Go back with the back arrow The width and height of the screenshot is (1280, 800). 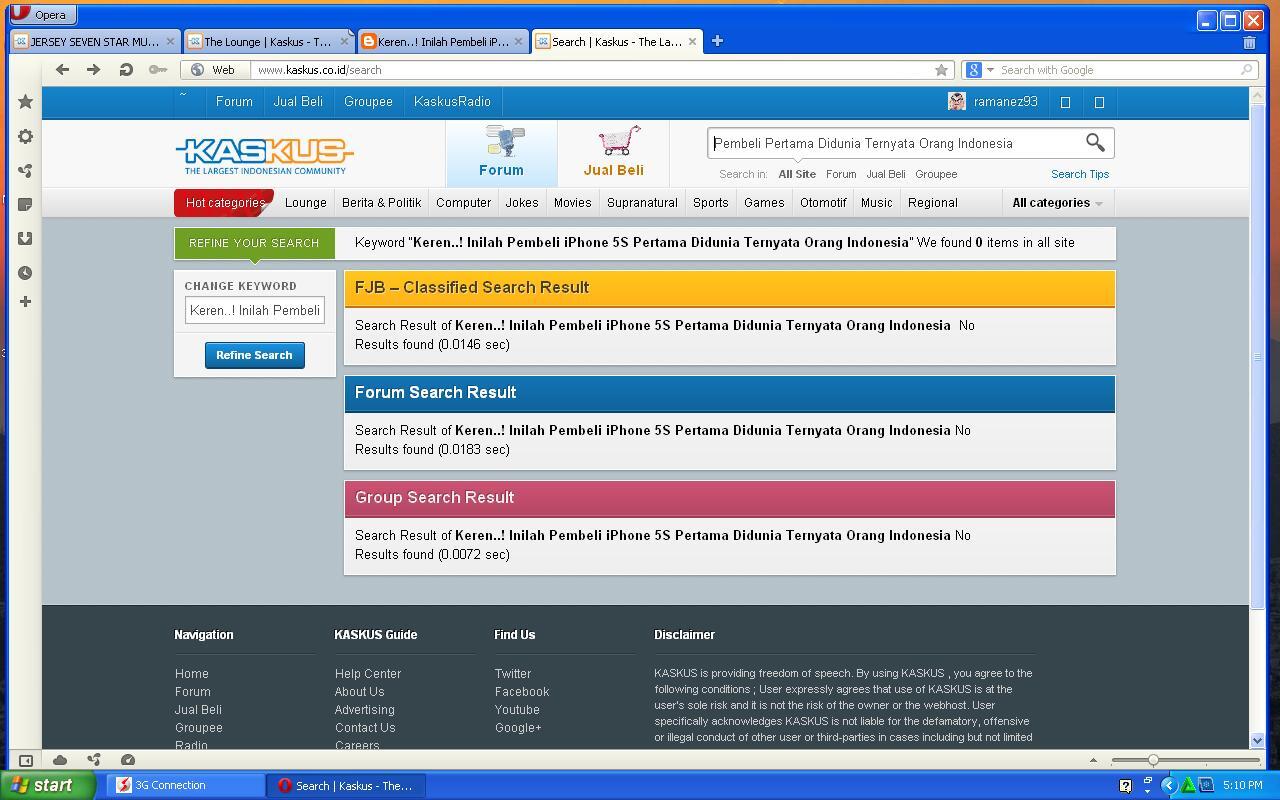(62, 70)
